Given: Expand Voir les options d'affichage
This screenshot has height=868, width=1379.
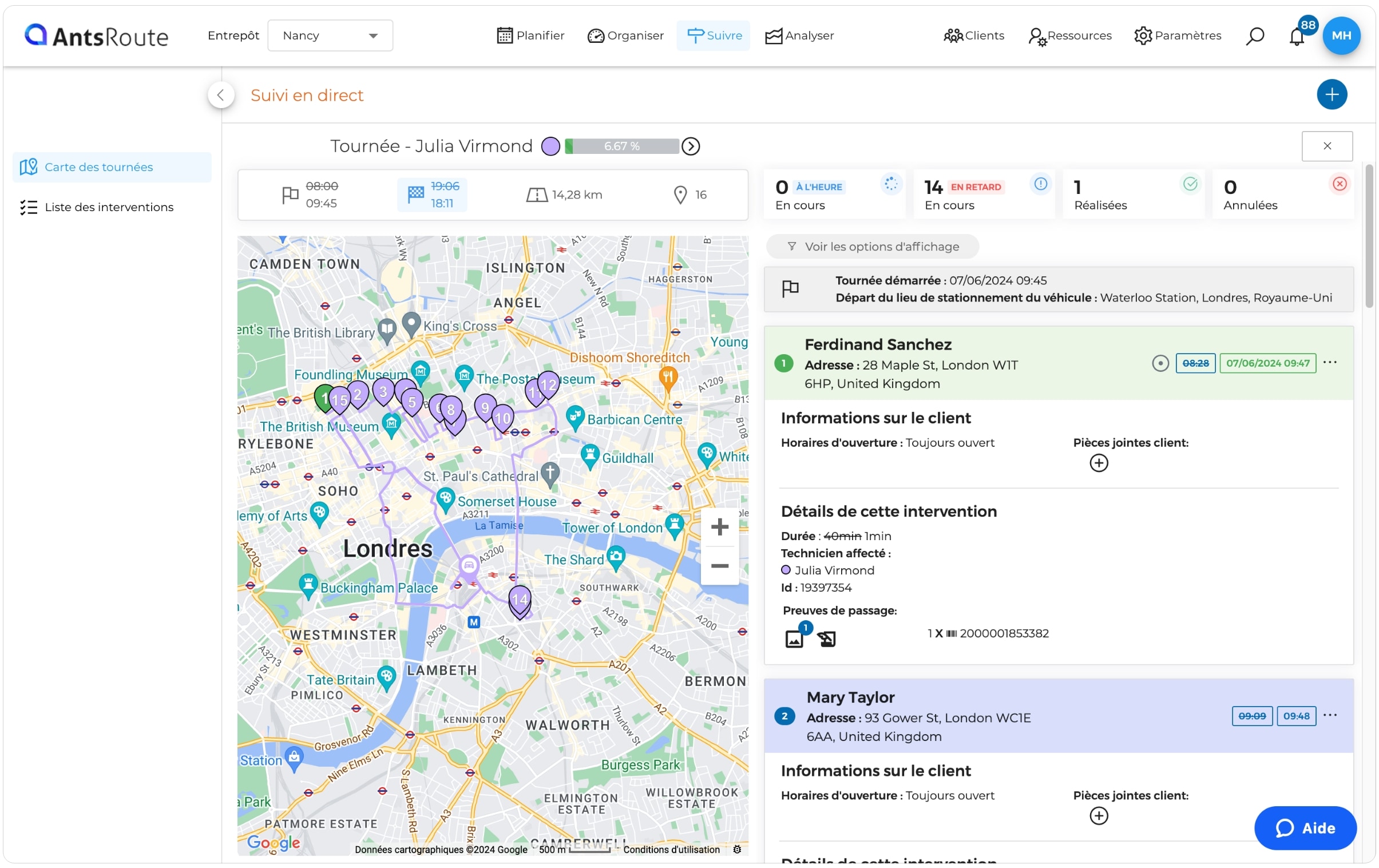Looking at the screenshot, I should (873, 247).
